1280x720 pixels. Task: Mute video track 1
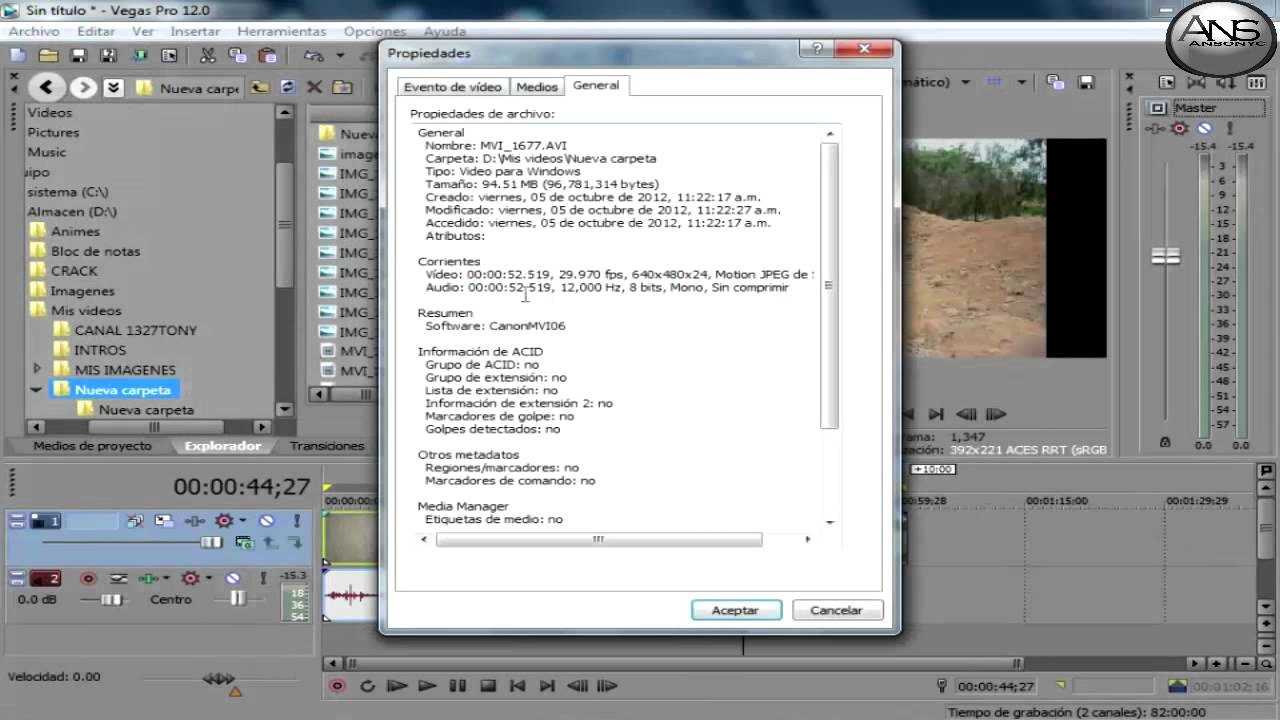click(267, 521)
